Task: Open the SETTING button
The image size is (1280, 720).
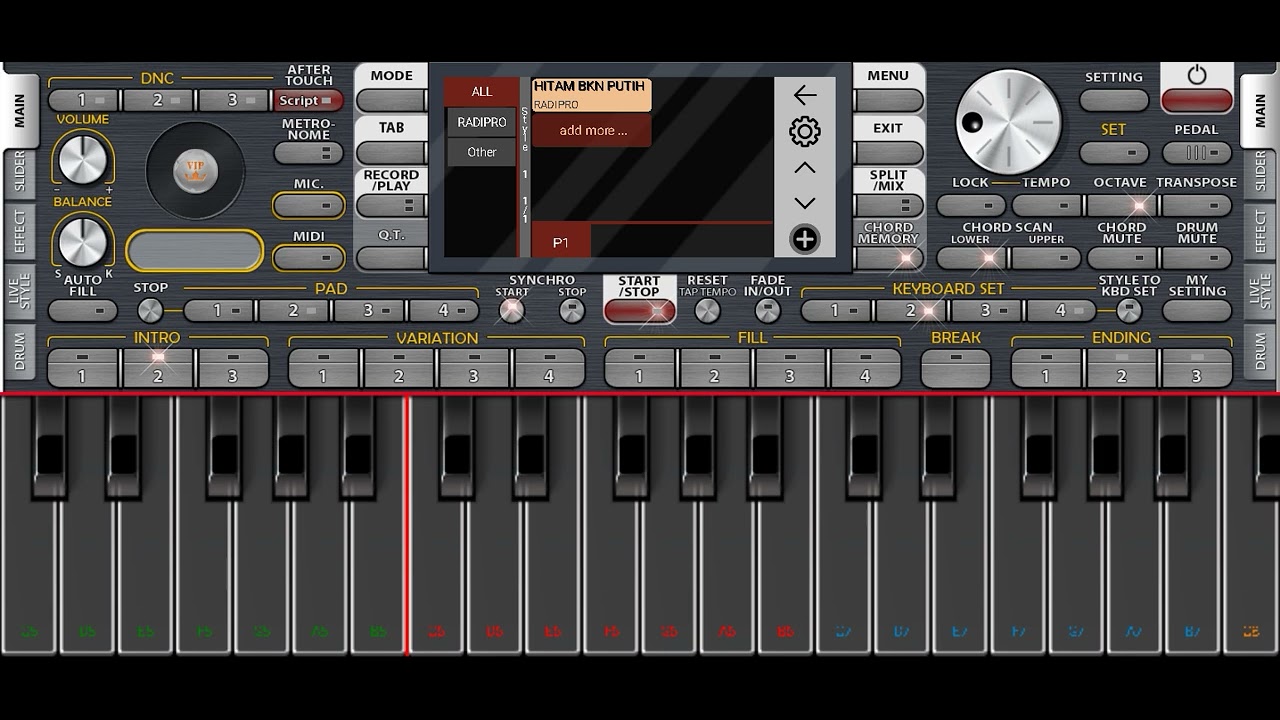Action: click(1114, 100)
